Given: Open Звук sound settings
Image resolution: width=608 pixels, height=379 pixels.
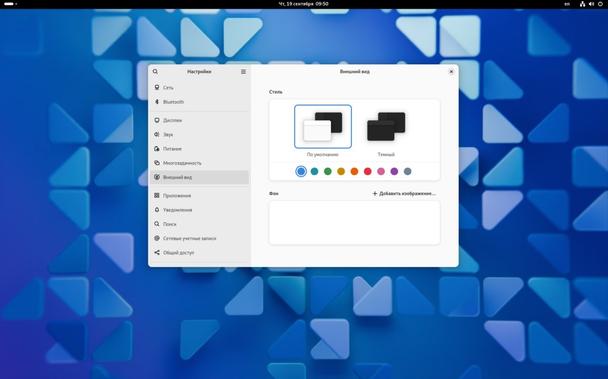Looking at the screenshot, I should point(200,134).
